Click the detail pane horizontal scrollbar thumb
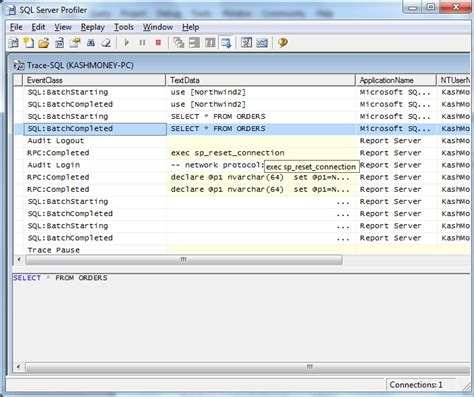Screen dimensions: 474x397 click(x=248, y=367)
